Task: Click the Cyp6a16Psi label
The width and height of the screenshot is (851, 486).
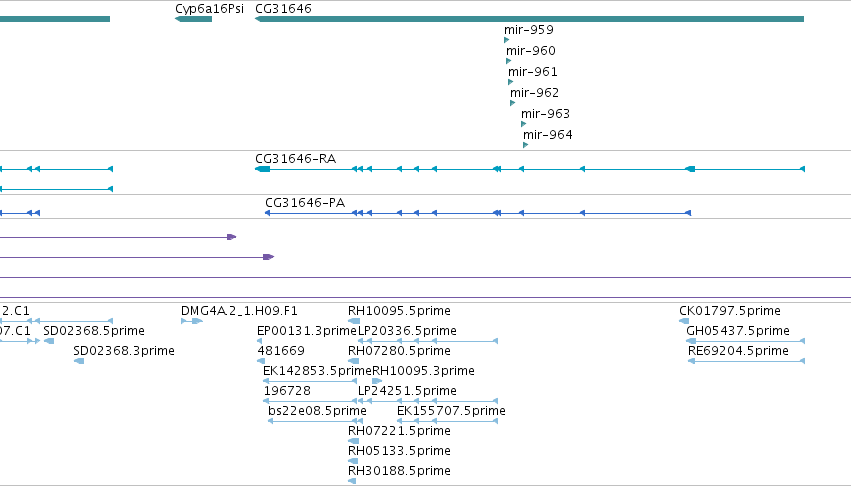Action: (x=209, y=9)
